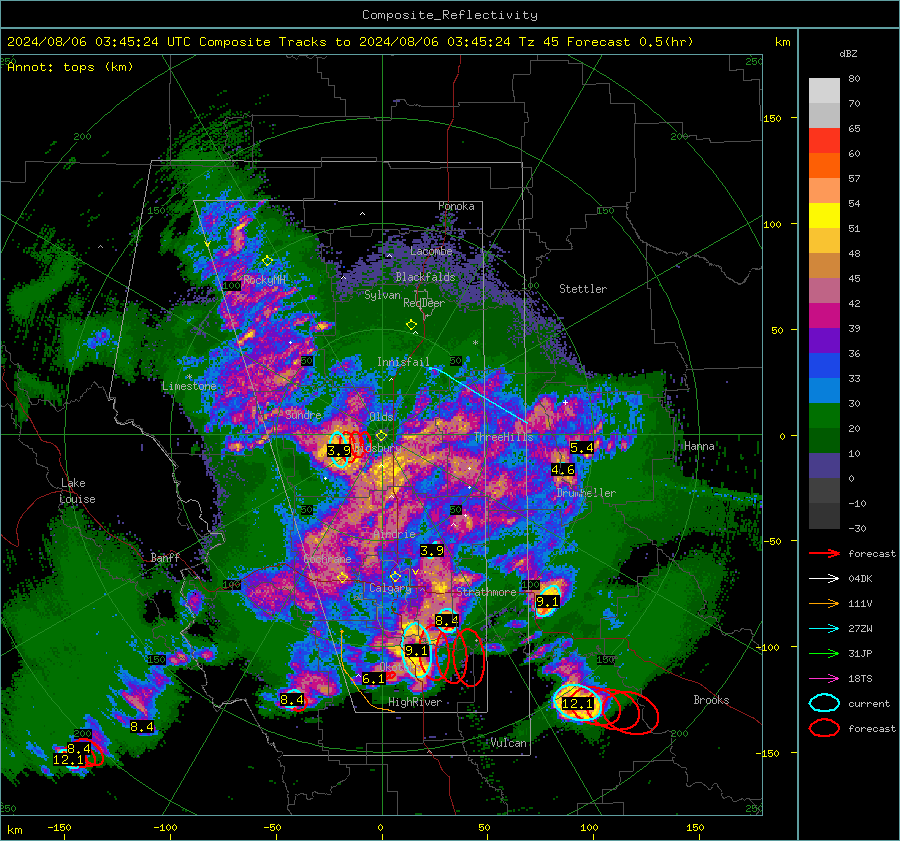Viewport: 900px width, 841px height.
Task: Click the HighRiver city label
Action: 415,702
